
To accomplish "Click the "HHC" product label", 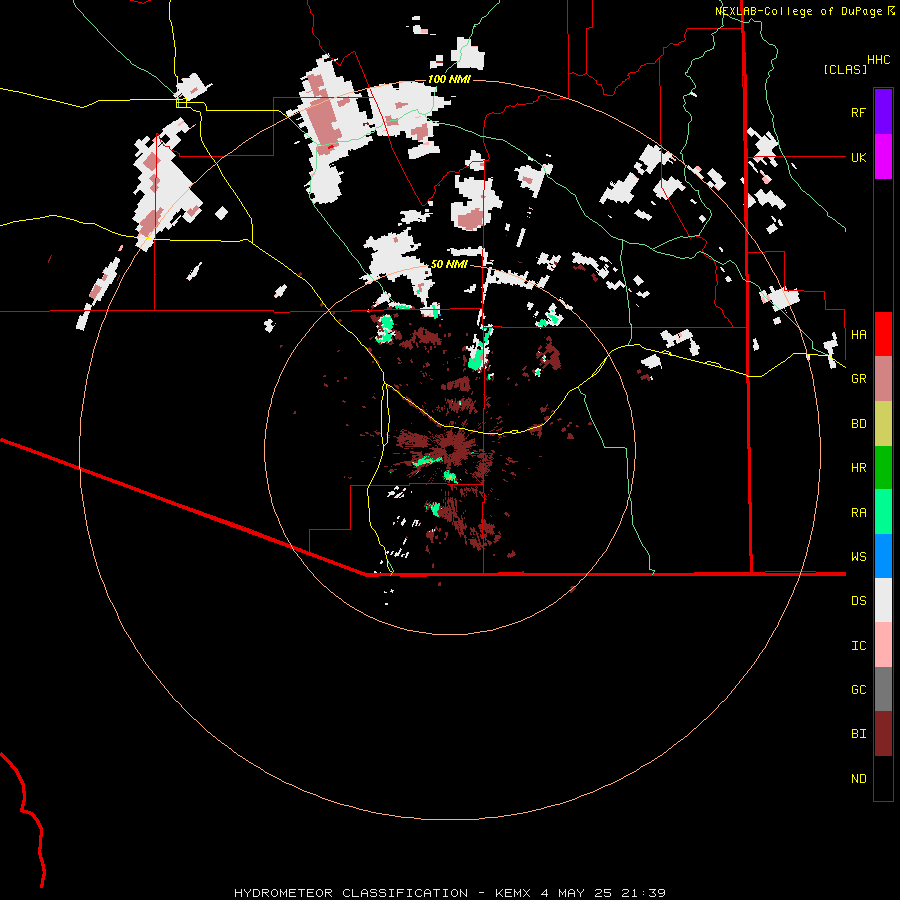I will tap(879, 60).
